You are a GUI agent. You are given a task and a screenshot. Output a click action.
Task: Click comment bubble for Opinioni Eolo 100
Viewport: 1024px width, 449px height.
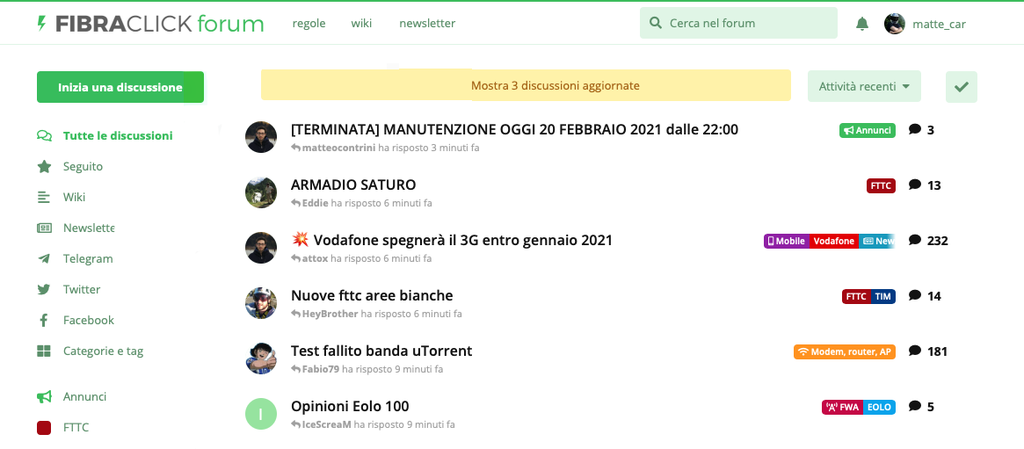tap(915, 407)
